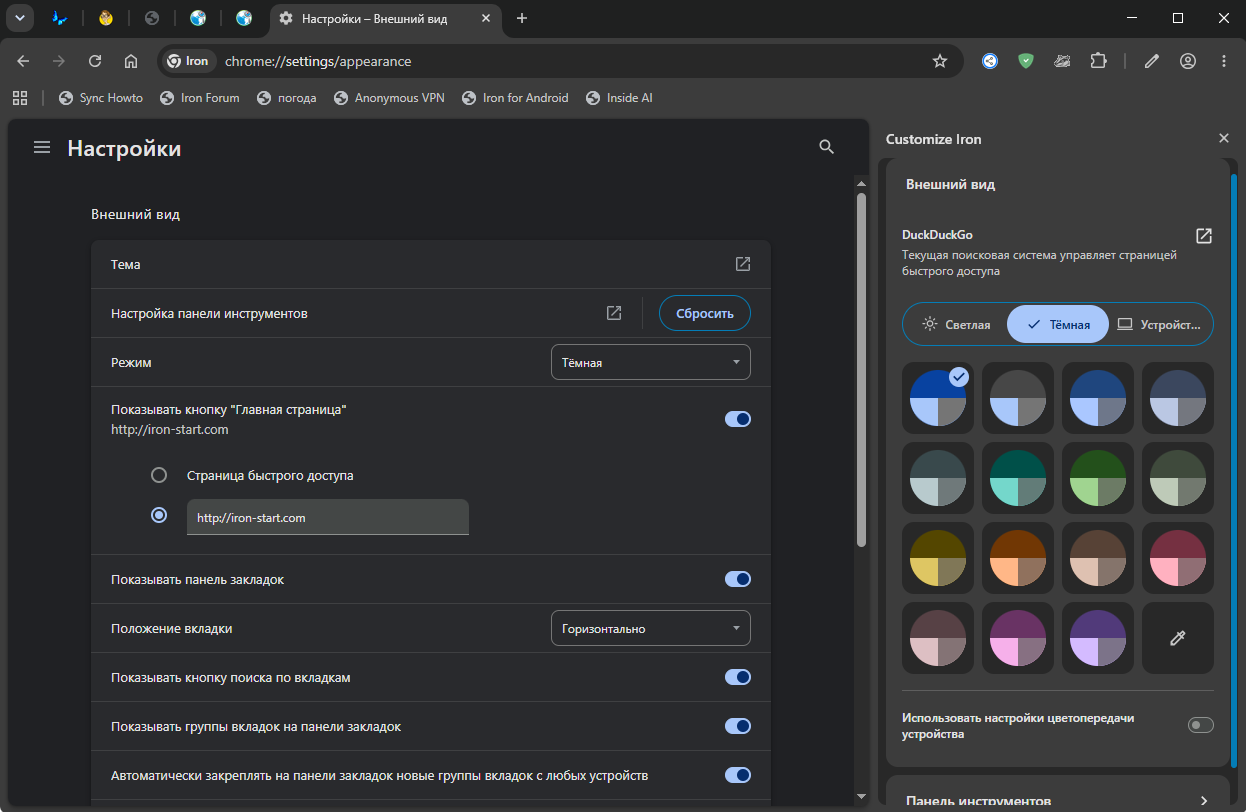Open the Iron Forum bookmark
Screen dimensions: 1246x812
point(200,98)
